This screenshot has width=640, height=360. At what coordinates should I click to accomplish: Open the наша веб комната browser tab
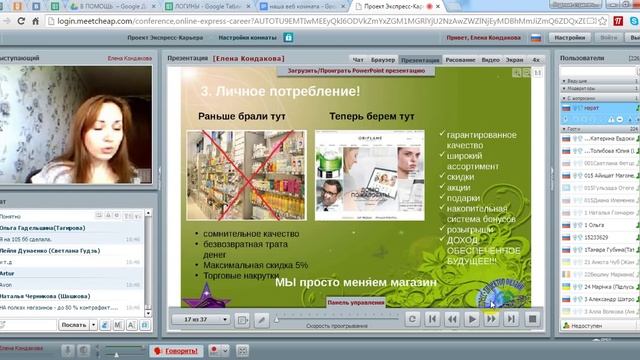pos(302,6)
